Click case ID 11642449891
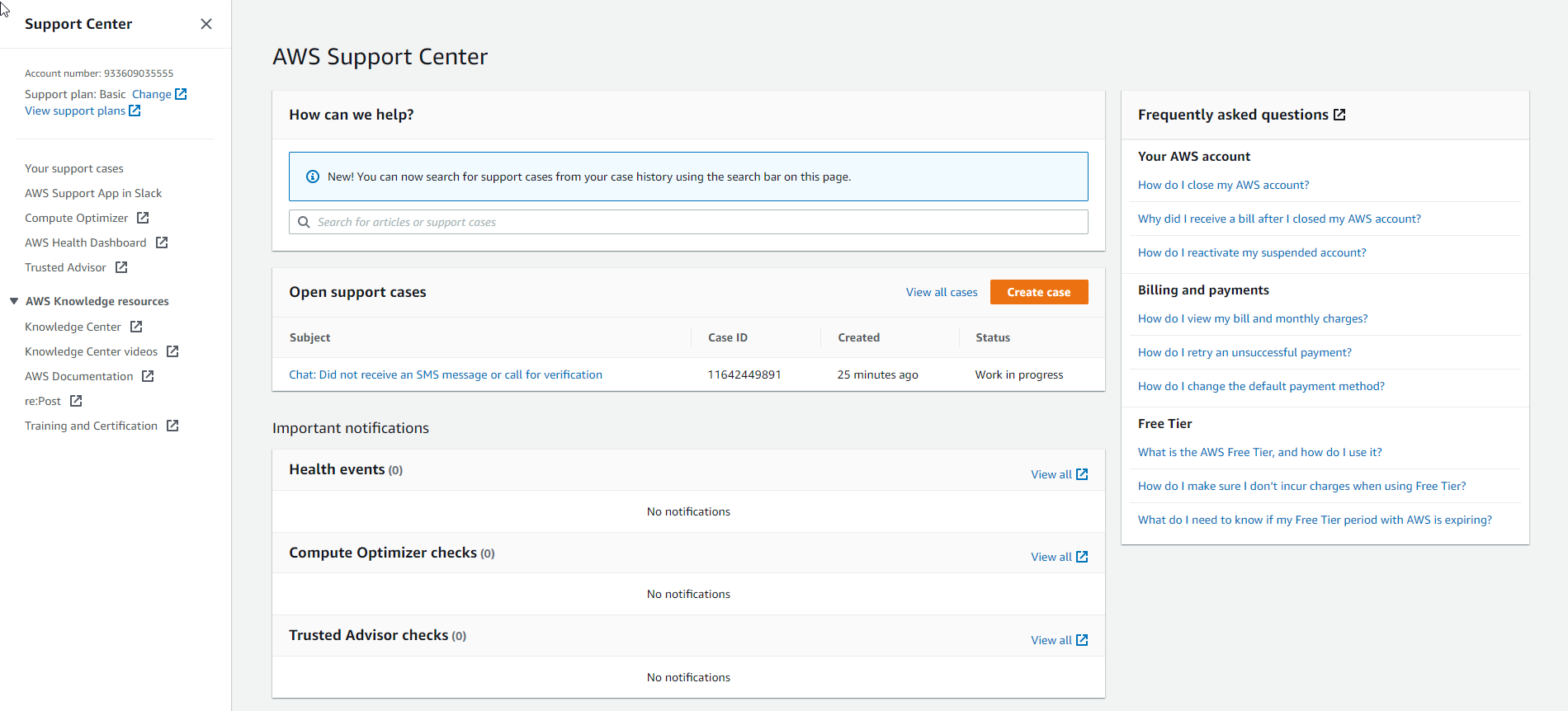Viewport: 1568px width, 711px height. pos(744,374)
